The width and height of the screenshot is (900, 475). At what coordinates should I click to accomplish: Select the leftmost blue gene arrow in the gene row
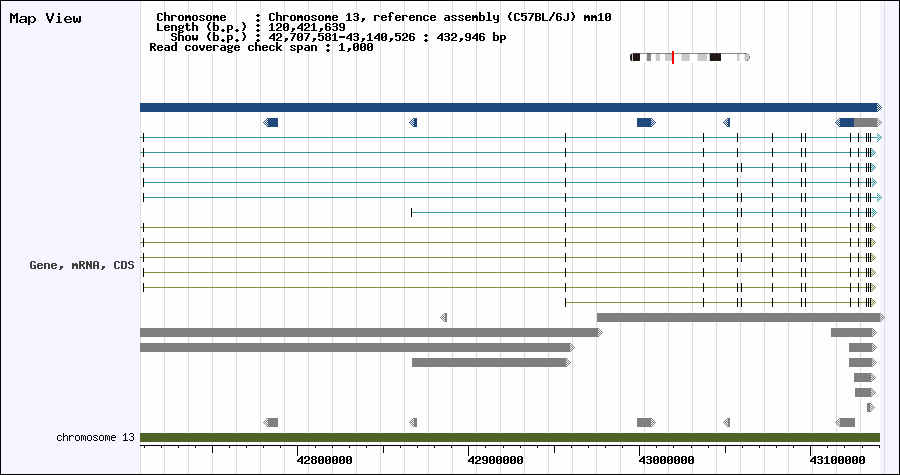click(x=270, y=122)
